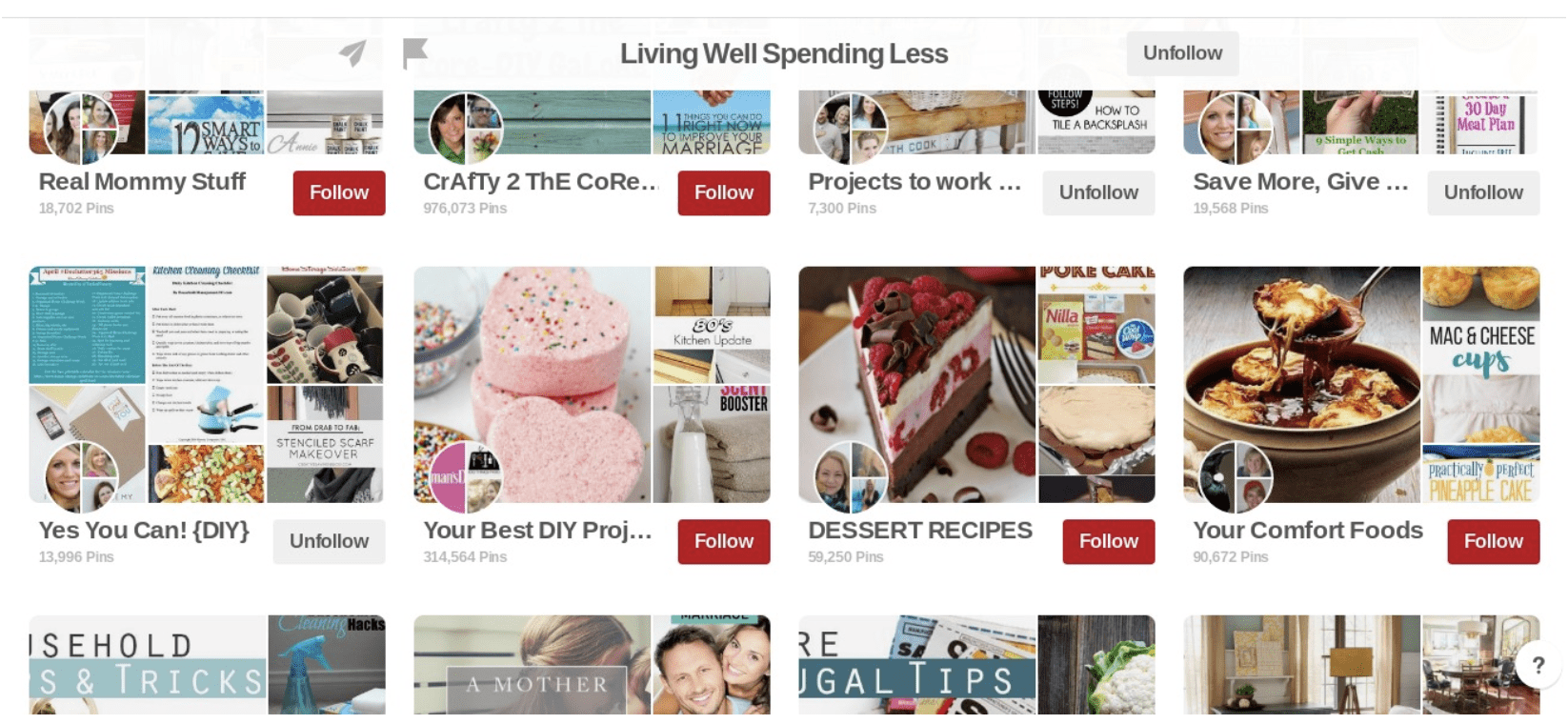Follow the DESSERT RECIPES board
Screen dimensions: 1568x724
pyautogui.click(x=1109, y=541)
